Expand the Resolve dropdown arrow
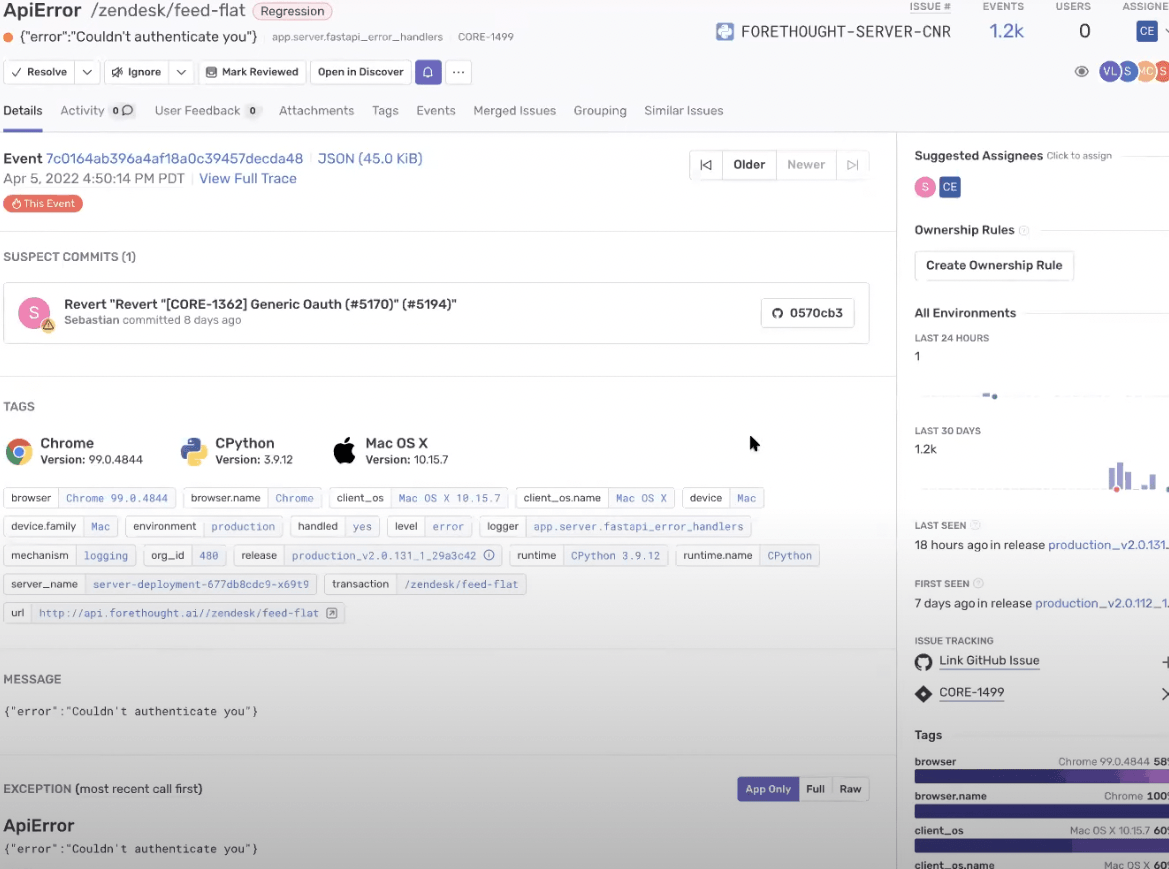1169x869 pixels. [87, 72]
